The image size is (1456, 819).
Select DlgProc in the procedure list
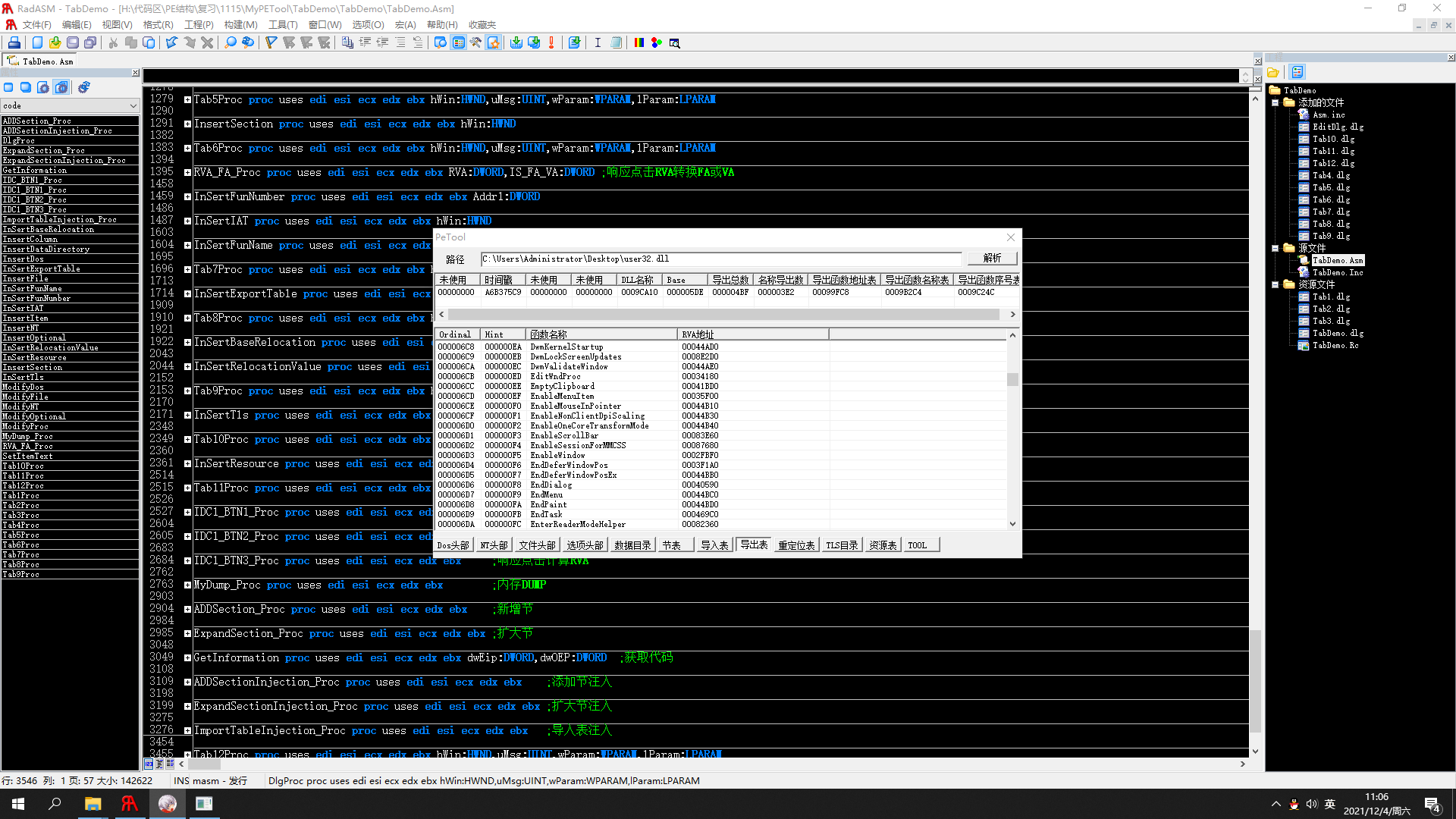click(x=19, y=140)
